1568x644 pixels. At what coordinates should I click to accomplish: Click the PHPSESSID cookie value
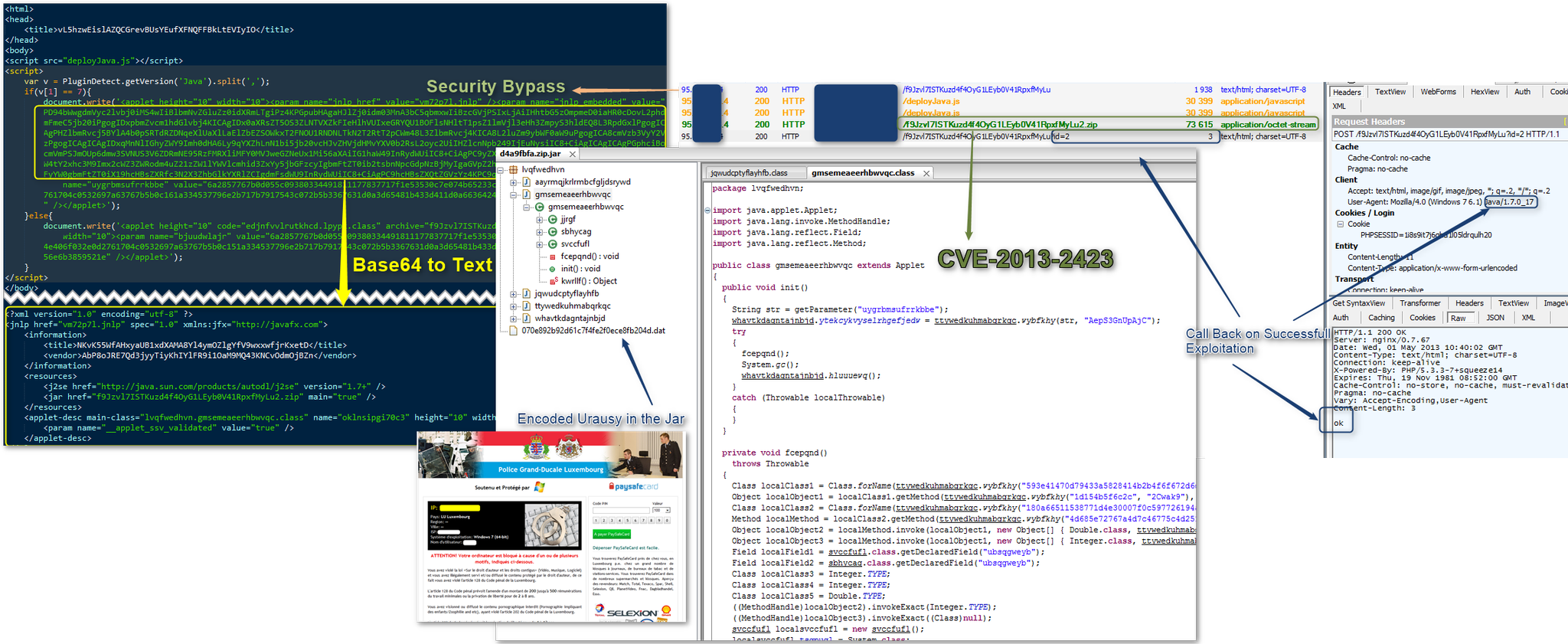1426,235
